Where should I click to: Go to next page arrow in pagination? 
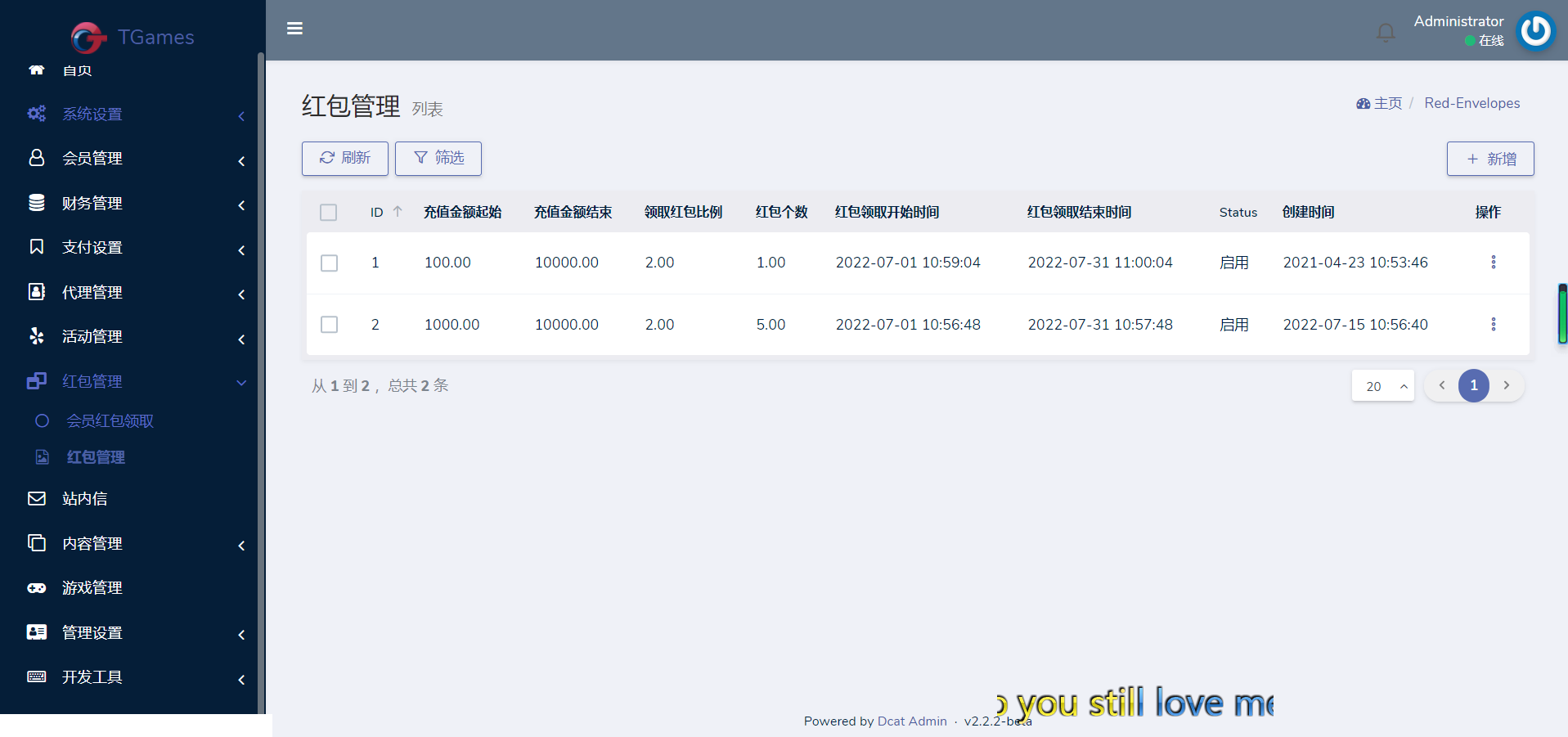click(x=1506, y=385)
